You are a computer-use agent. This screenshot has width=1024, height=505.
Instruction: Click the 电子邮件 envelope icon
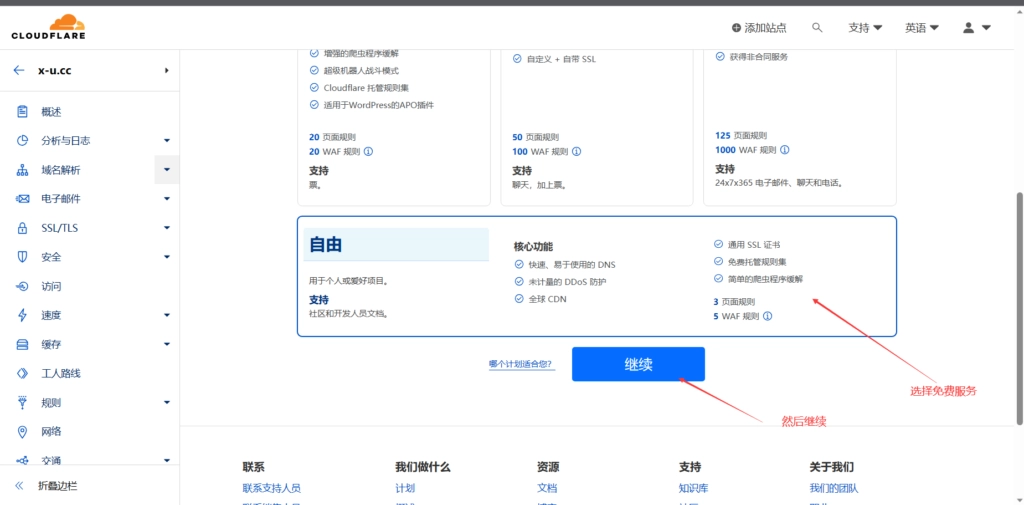tap(22, 199)
